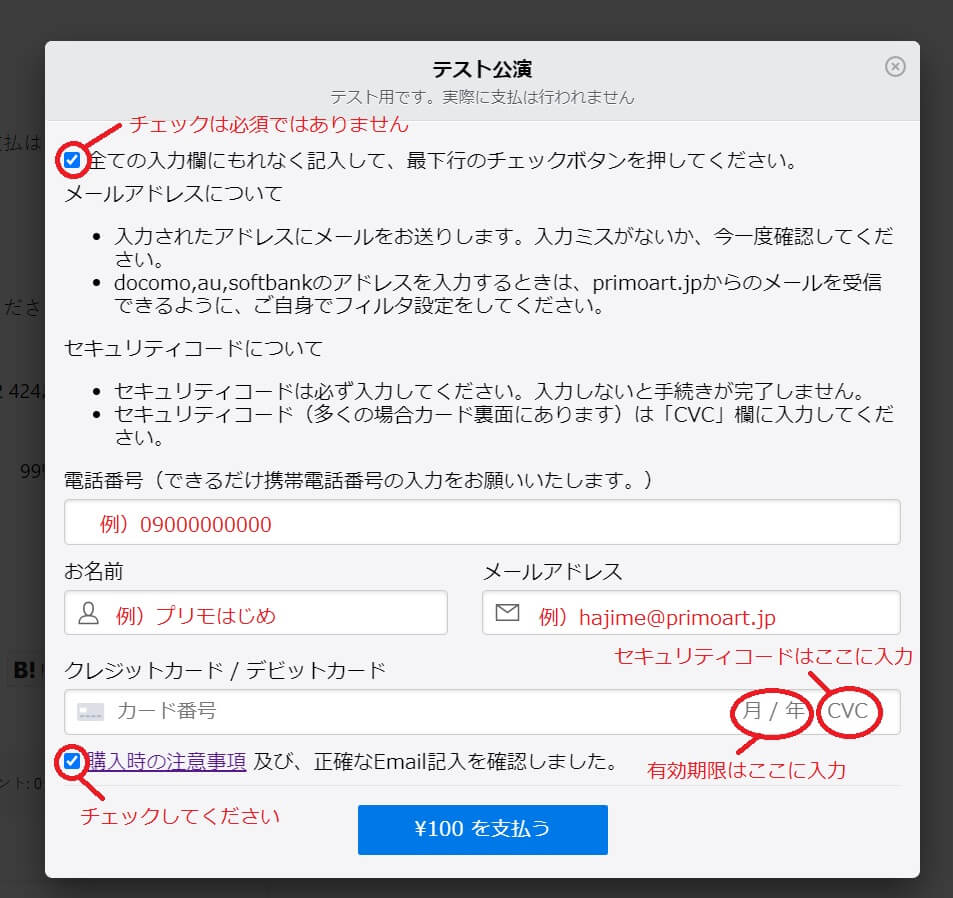Click the B! Hatena bookmark icon behind the dialog
Image resolution: width=953 pixels, height=898 pixels.
click(23, 670)
